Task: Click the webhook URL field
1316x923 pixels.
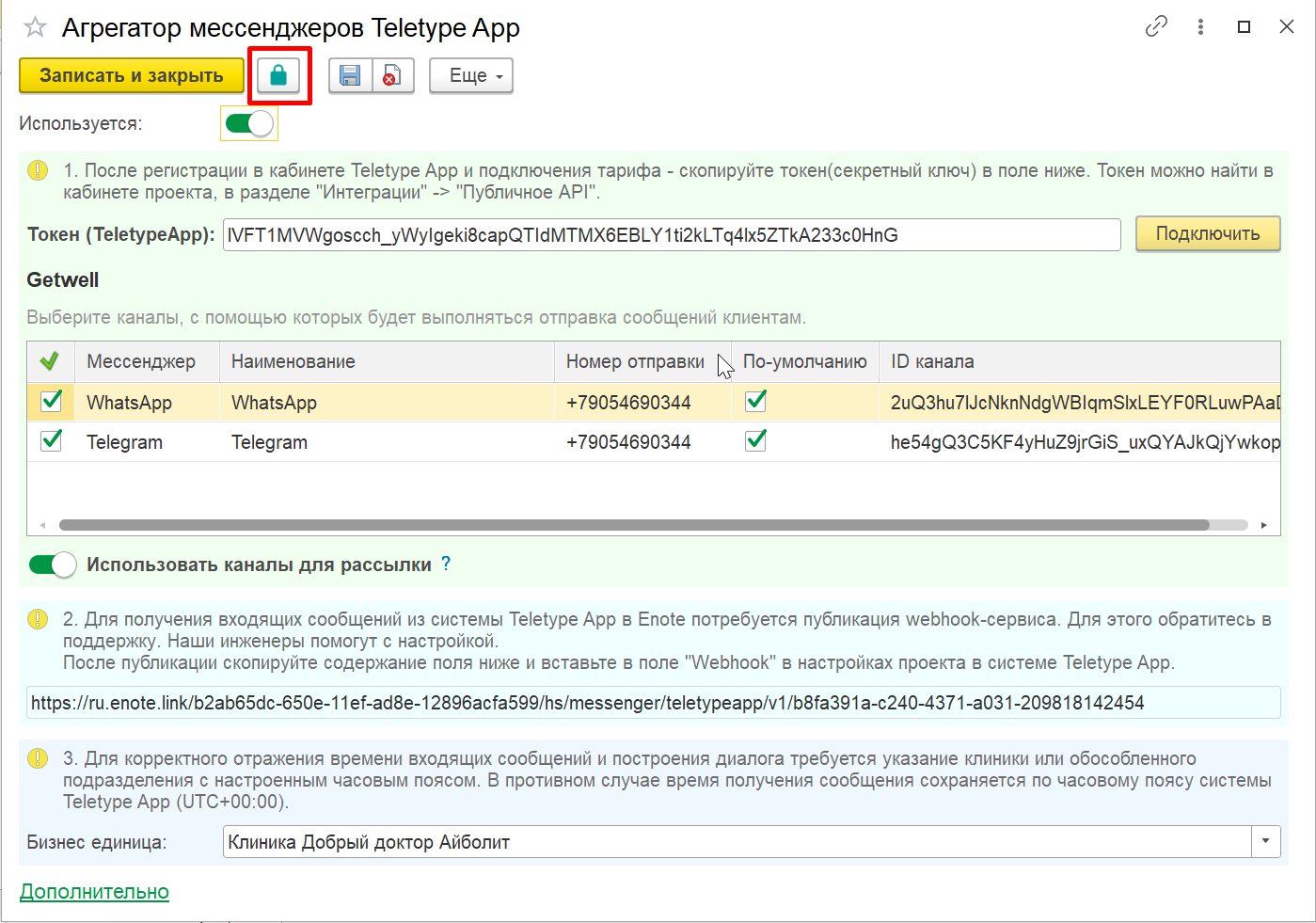Action: [654, 703]
